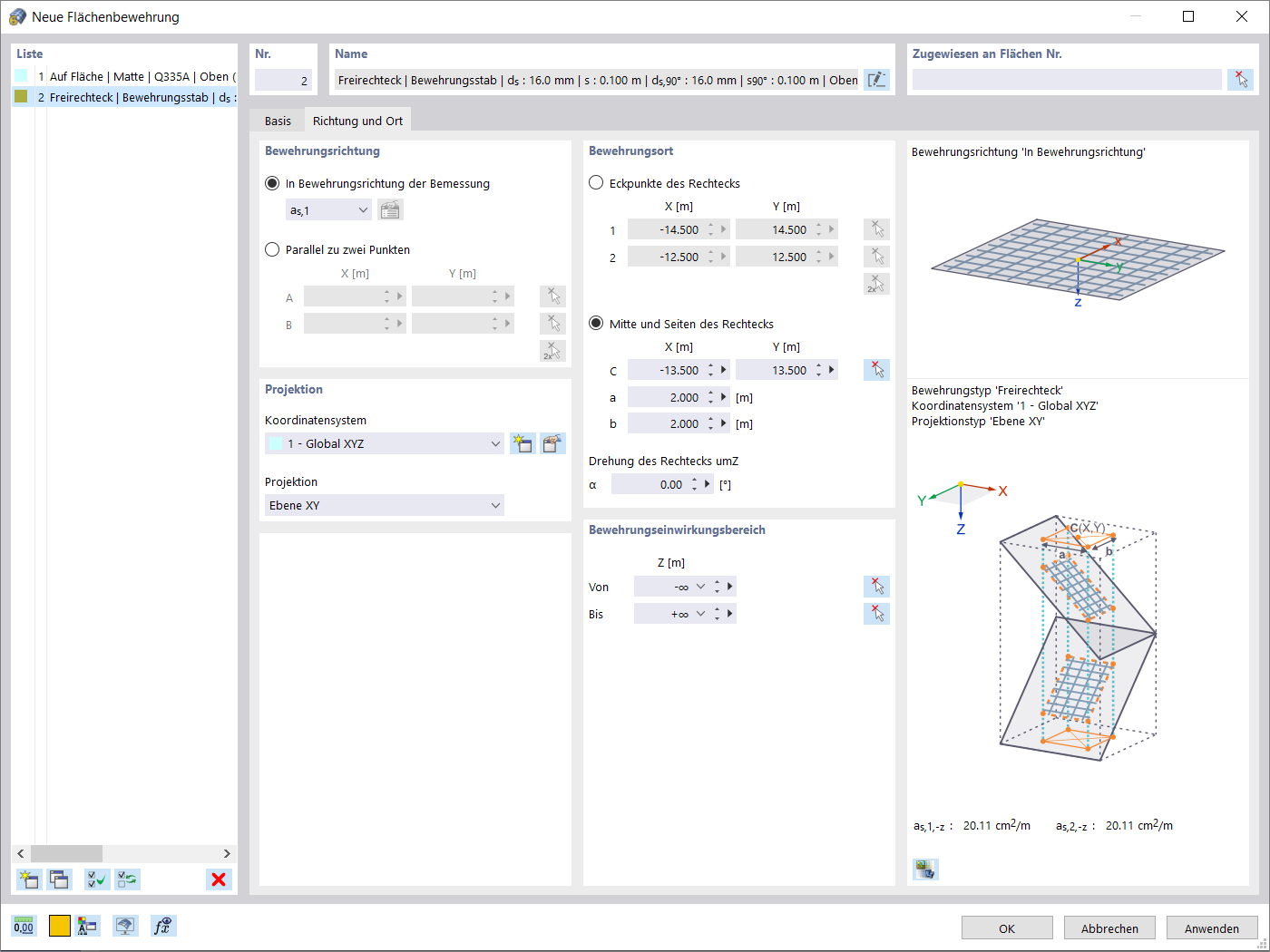Viewport: 1270px width, 952px height.
Task: Click the units and decimals 0,00 icon
Action: pyautogui.click(x=24, y=926)
